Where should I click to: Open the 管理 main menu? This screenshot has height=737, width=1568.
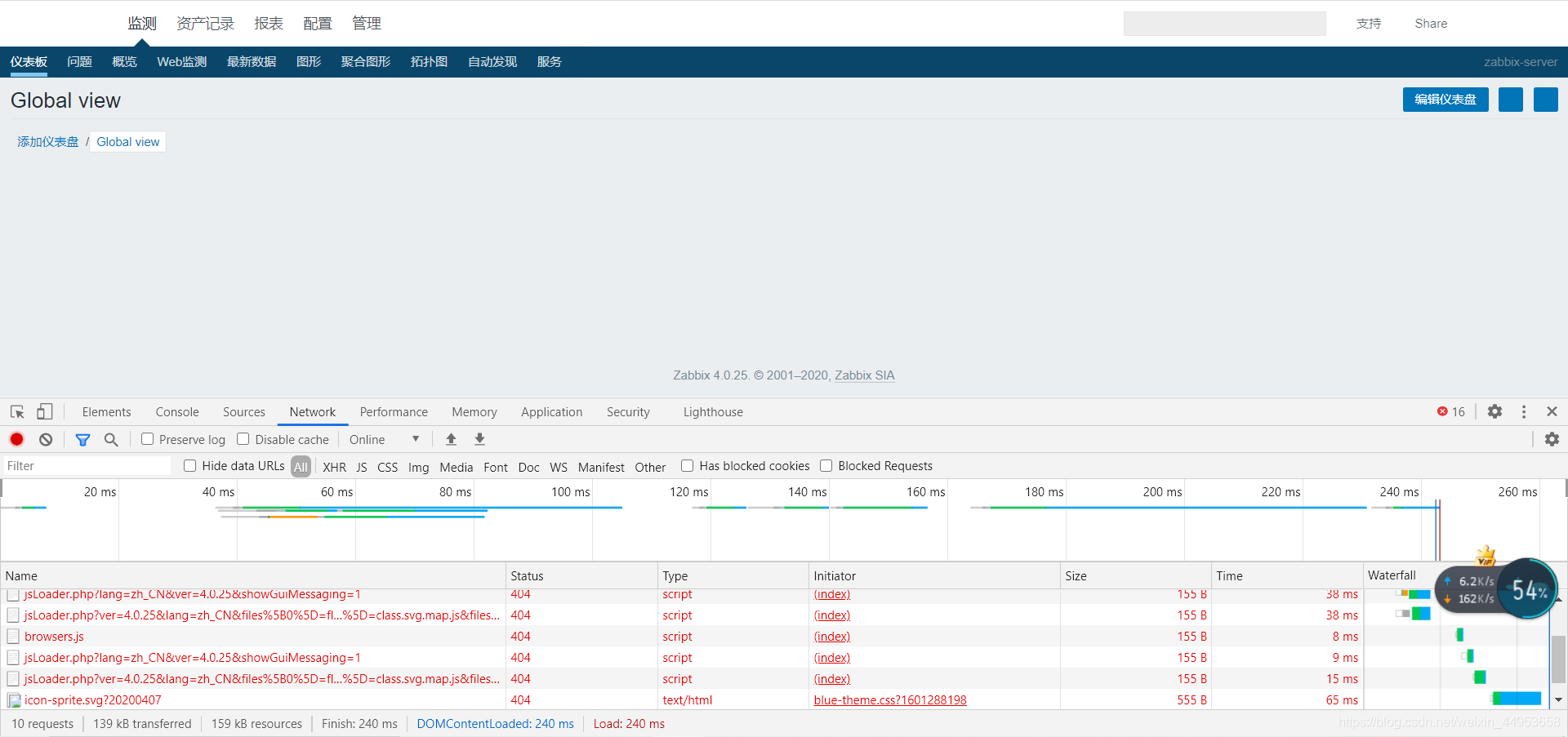367,24
